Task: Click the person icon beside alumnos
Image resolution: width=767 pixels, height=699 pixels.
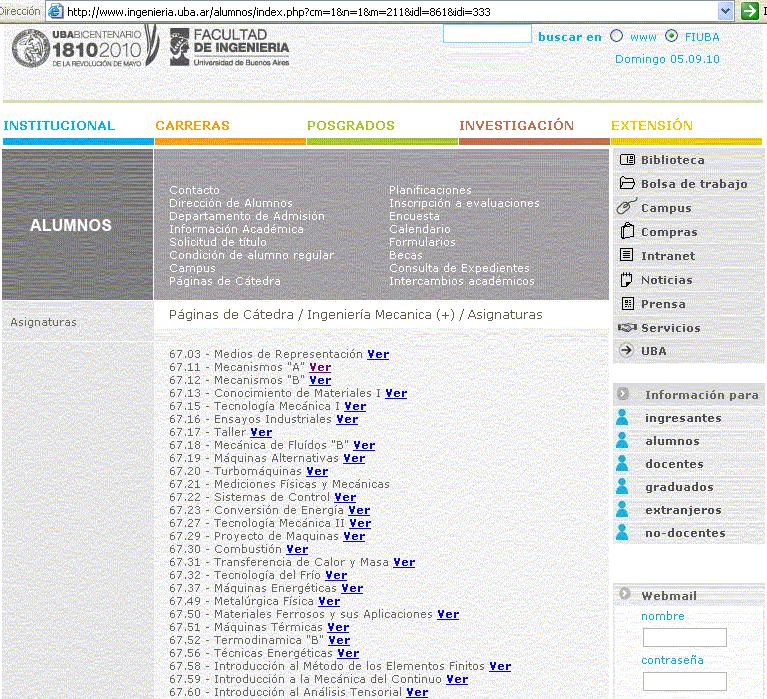Action: point(622,440)
